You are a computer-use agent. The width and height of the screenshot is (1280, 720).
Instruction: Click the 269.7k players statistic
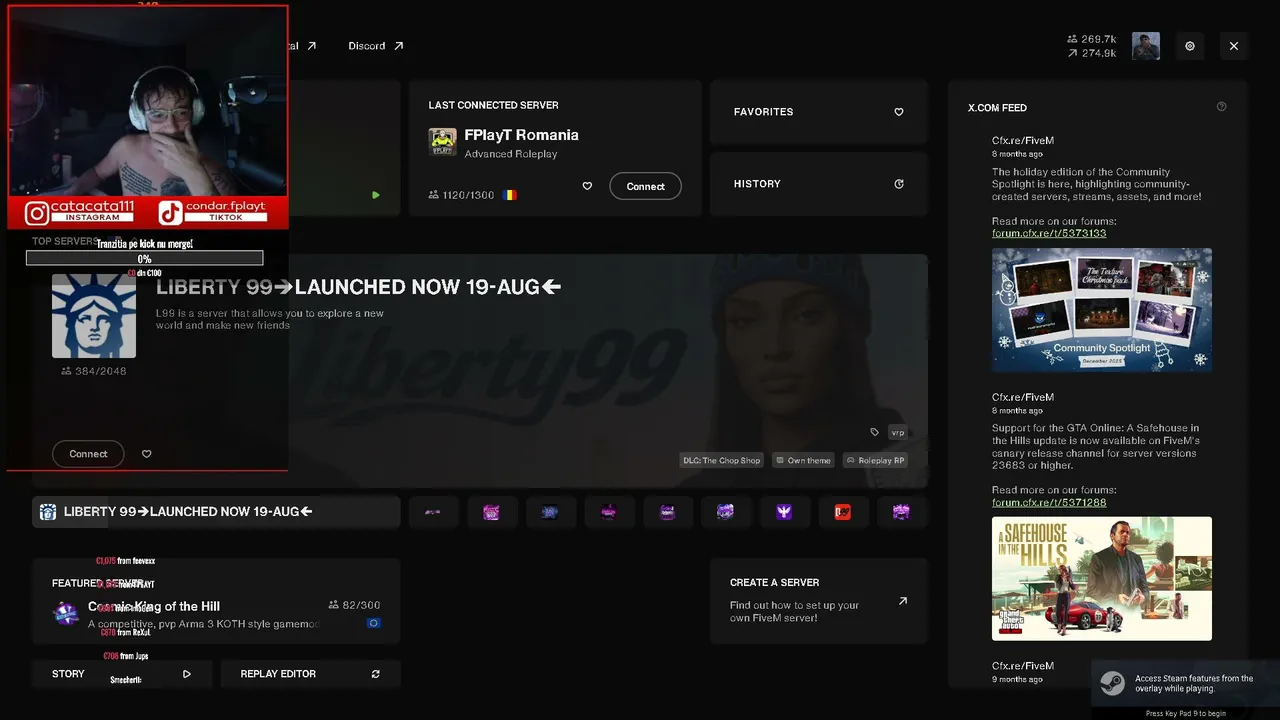1092,39
